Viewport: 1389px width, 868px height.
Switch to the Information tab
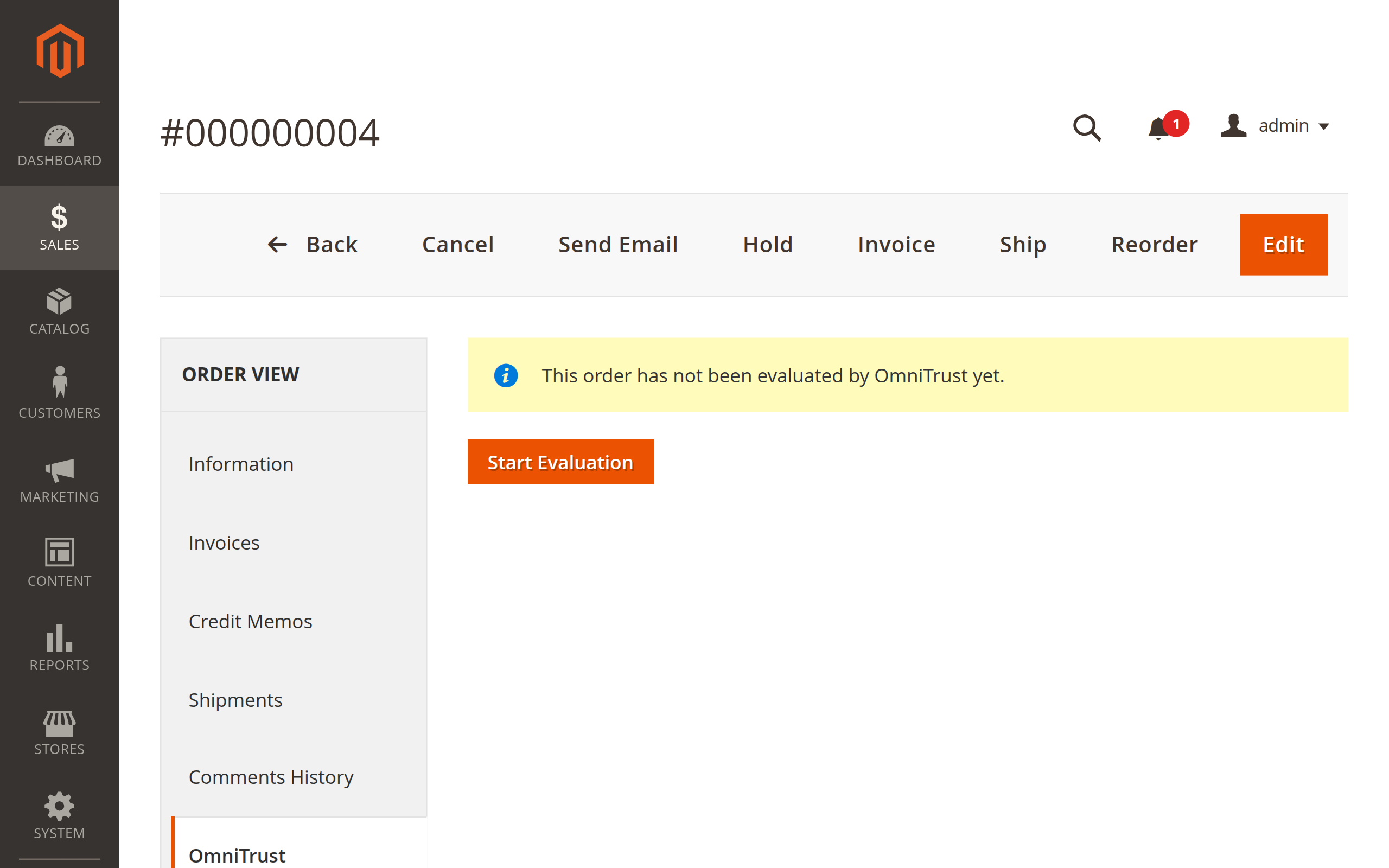294,464
